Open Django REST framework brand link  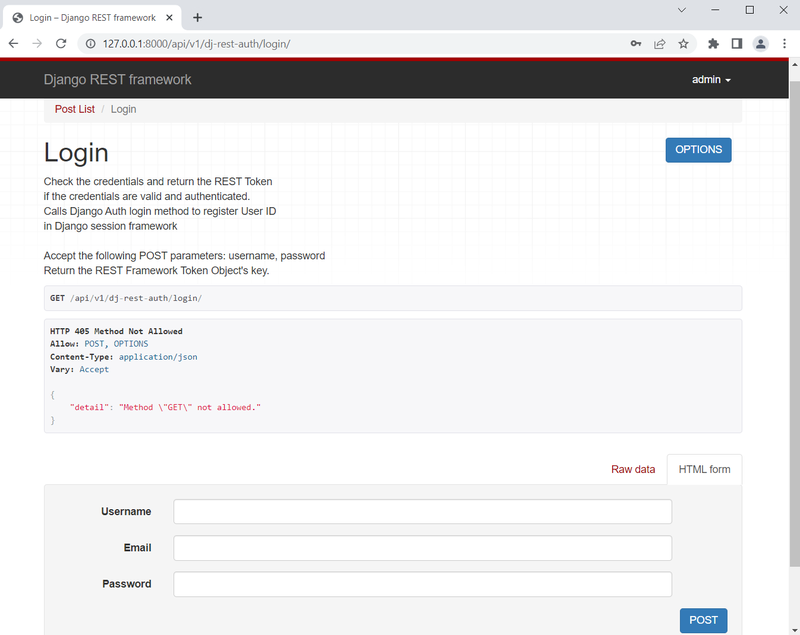point(117,80)
